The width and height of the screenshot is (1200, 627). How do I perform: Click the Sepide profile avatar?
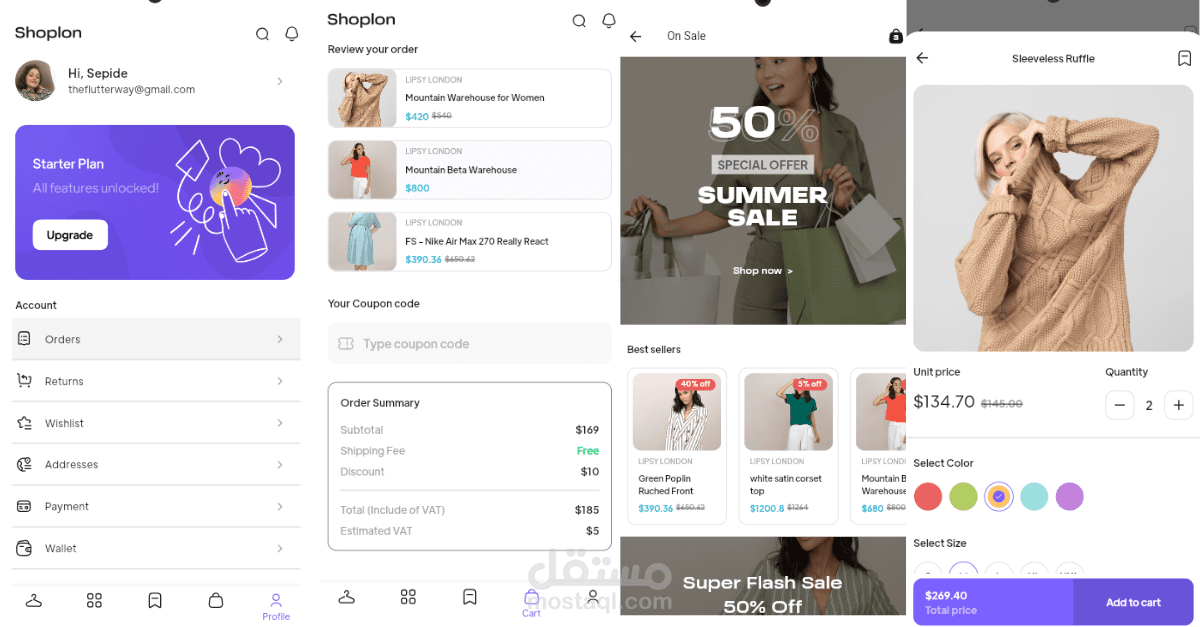pos(35,81)
